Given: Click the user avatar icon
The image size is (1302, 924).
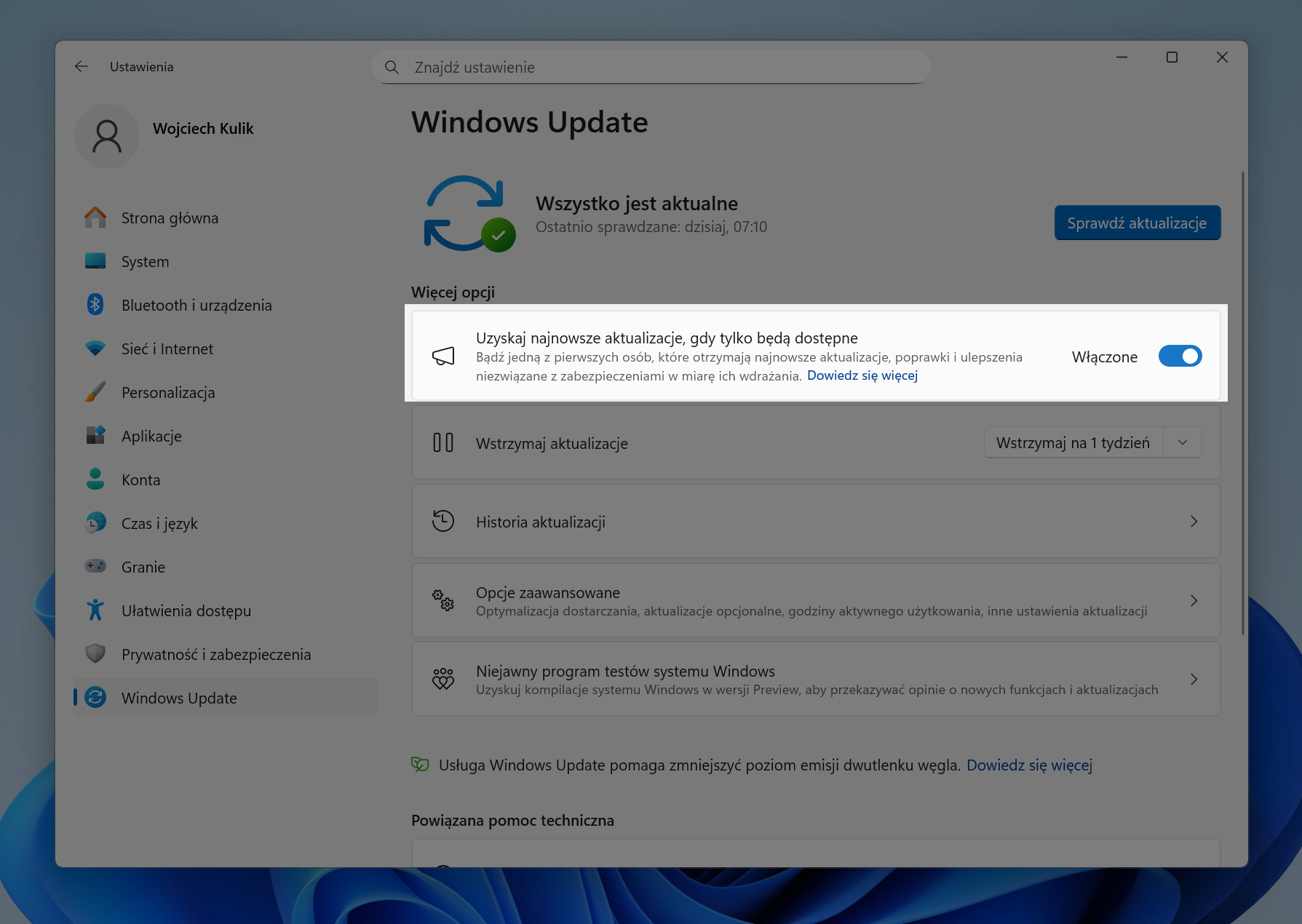Looking at the screenshot, I should coord(107,136).
